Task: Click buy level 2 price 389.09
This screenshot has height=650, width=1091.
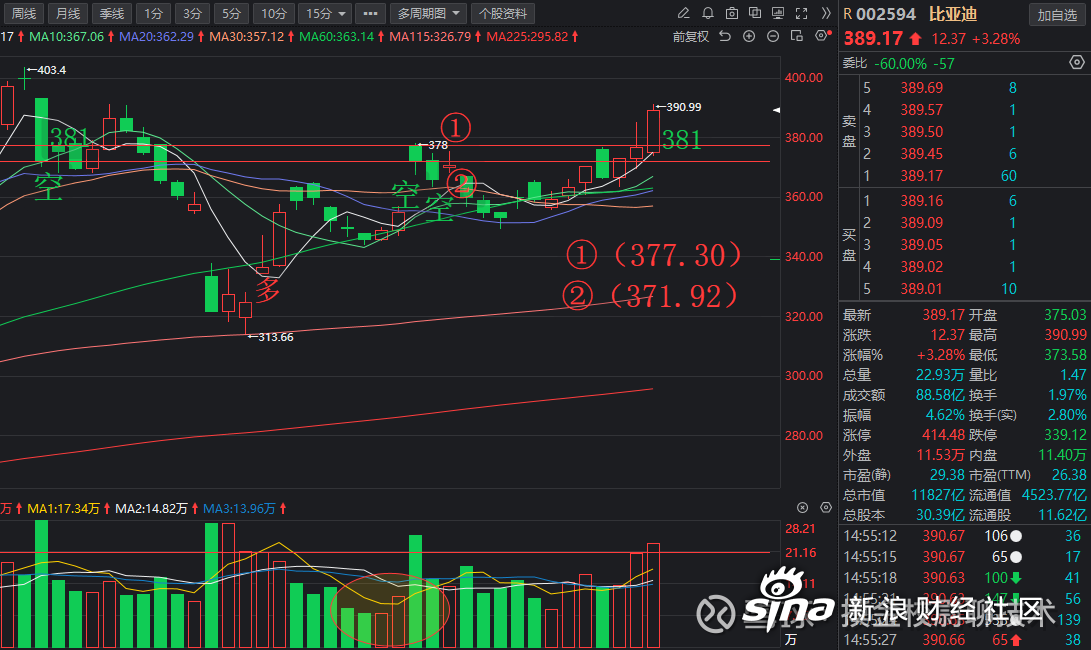Action: 921,223
